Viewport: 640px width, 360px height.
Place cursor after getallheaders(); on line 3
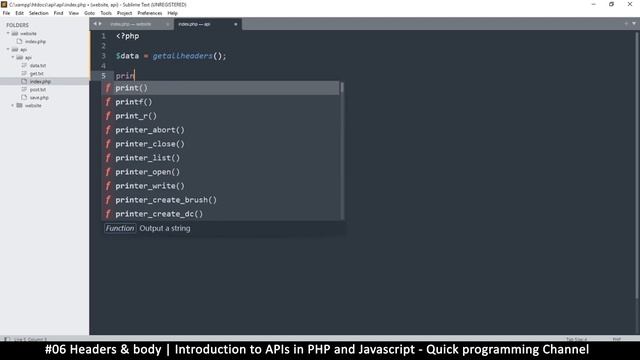pos(227,56)
